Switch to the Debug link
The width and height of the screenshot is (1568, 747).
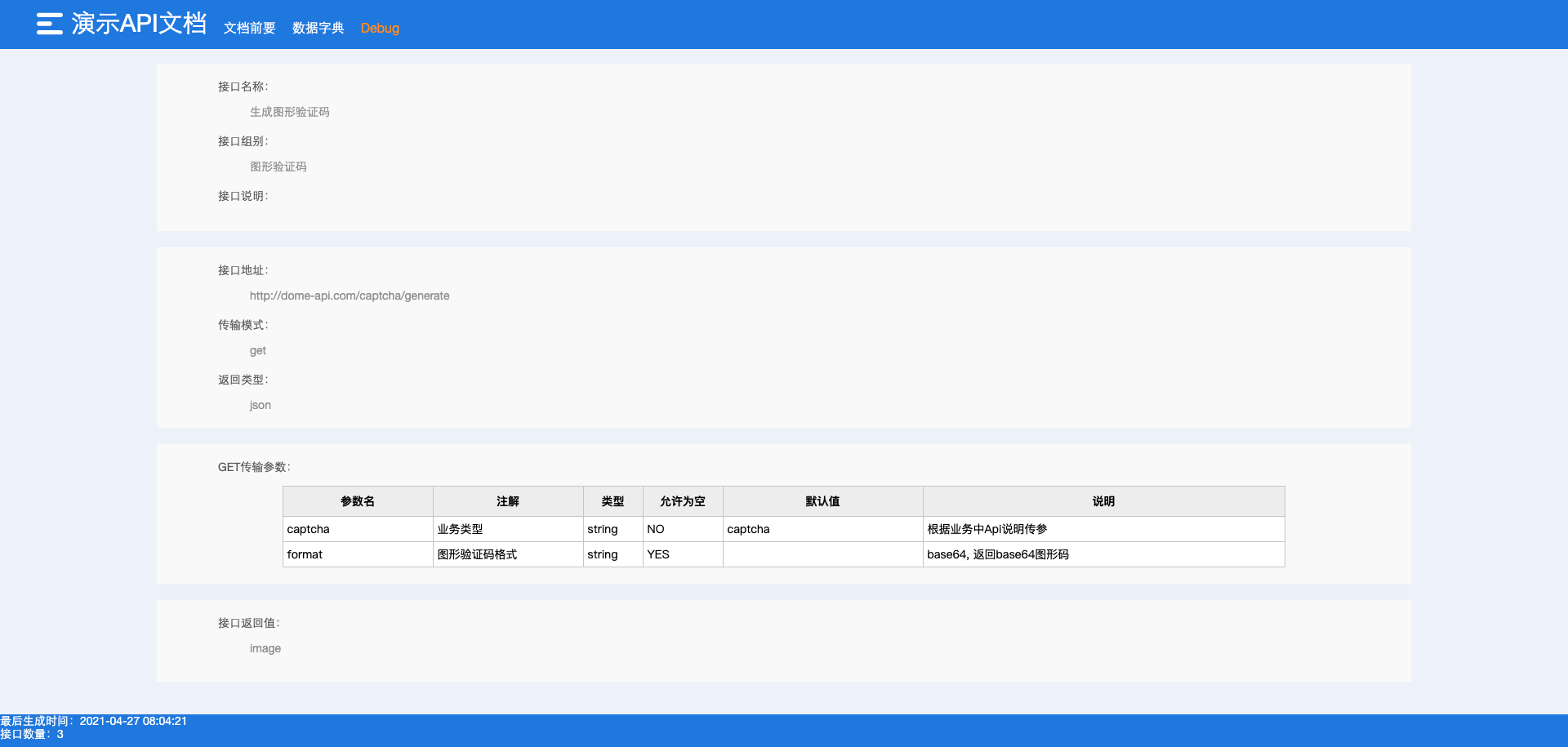[380, 28]
